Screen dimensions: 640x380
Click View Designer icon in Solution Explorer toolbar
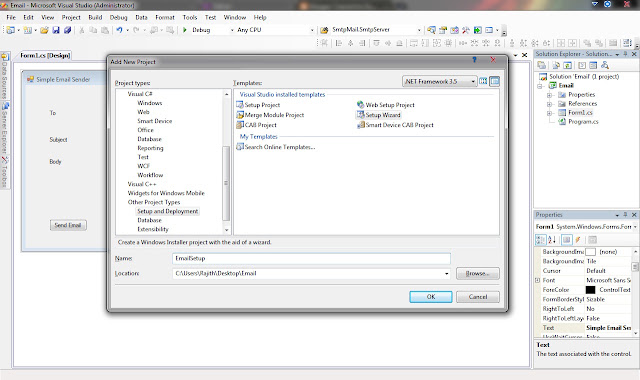593,65
